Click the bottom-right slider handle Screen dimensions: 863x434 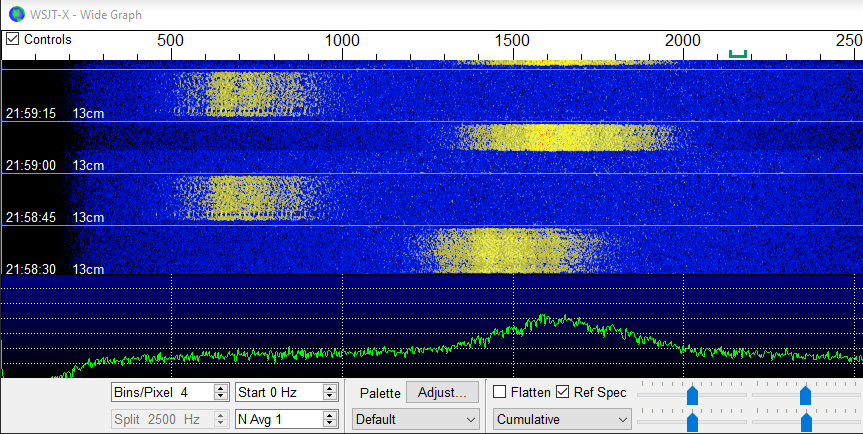(x=805, y=423)
